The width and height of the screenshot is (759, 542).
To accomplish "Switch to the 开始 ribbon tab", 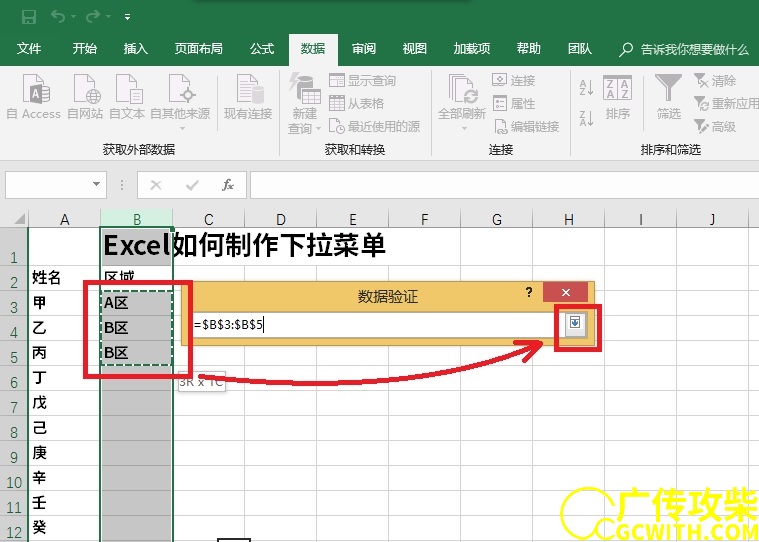I will (84, 48).
